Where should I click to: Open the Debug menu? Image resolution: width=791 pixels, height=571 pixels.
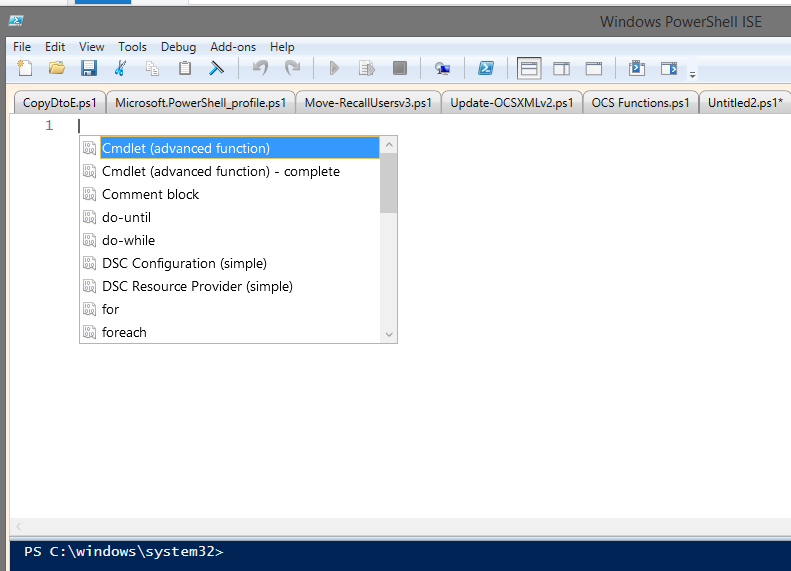pyautogui.click(x=178, y=47)
